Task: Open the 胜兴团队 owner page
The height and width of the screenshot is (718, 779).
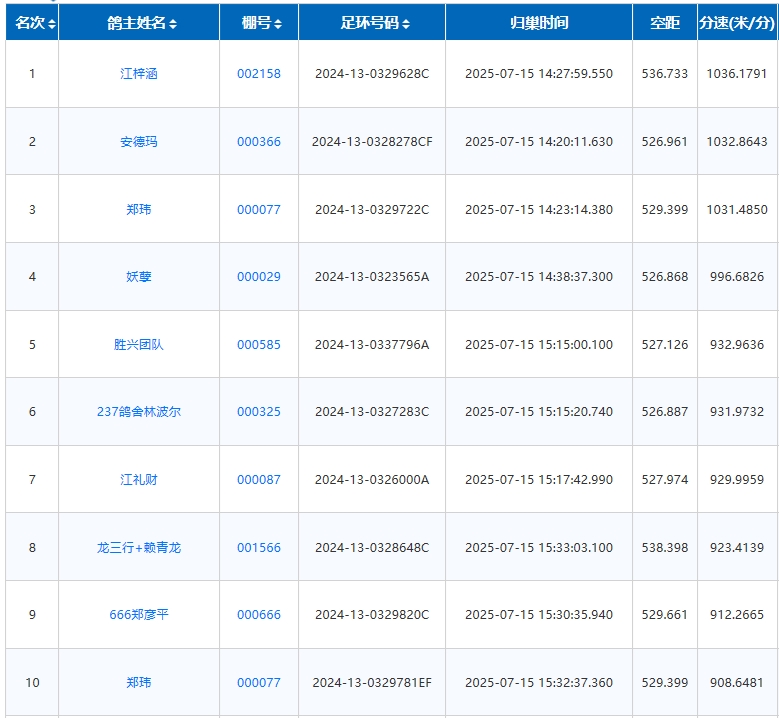Action: coord(139,345)
